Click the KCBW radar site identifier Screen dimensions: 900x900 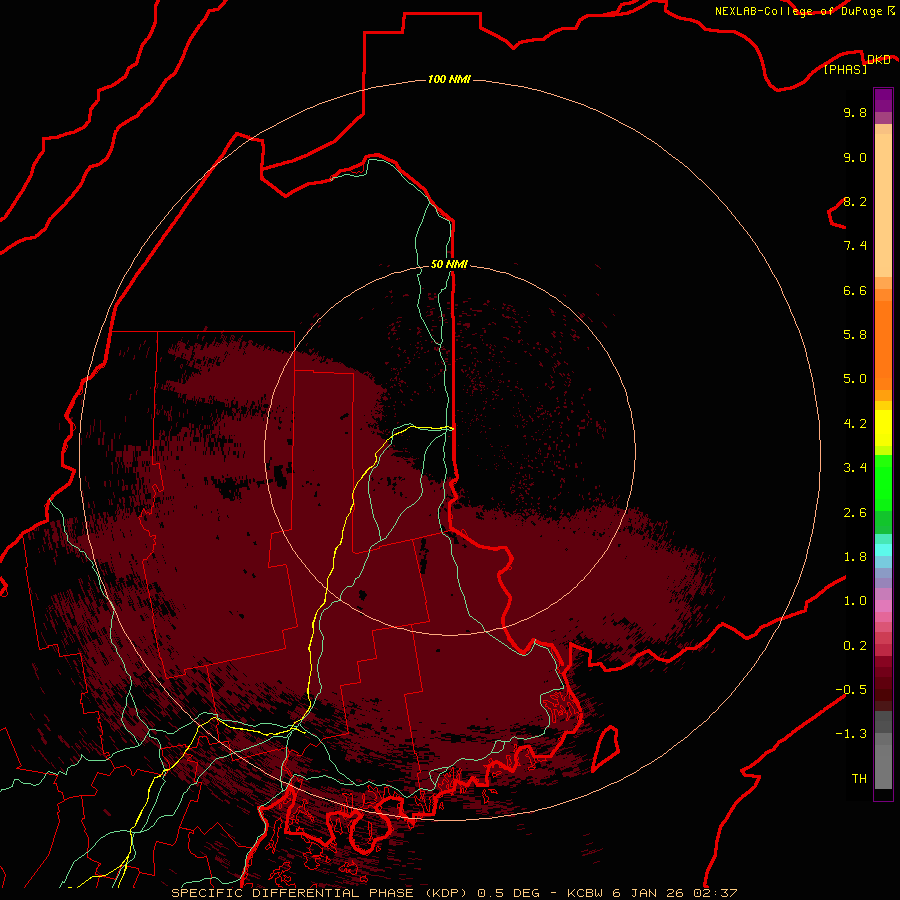[585, 893]
